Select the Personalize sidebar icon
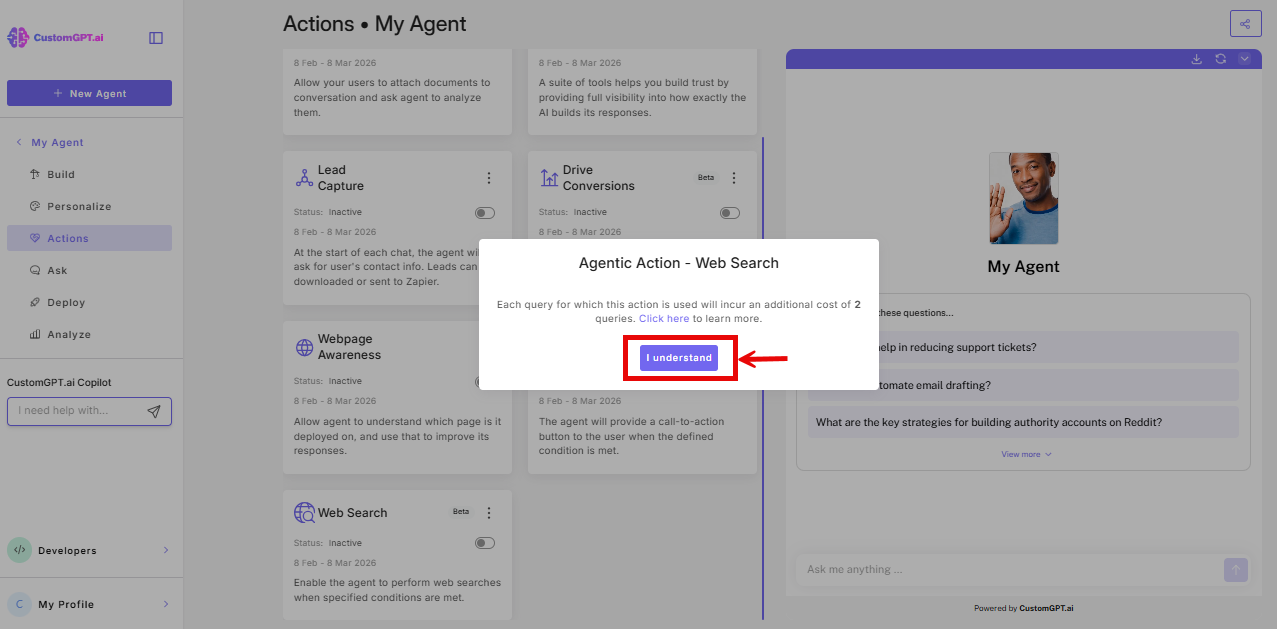Viewport: 1277px width, 629px height. (37, 206)
